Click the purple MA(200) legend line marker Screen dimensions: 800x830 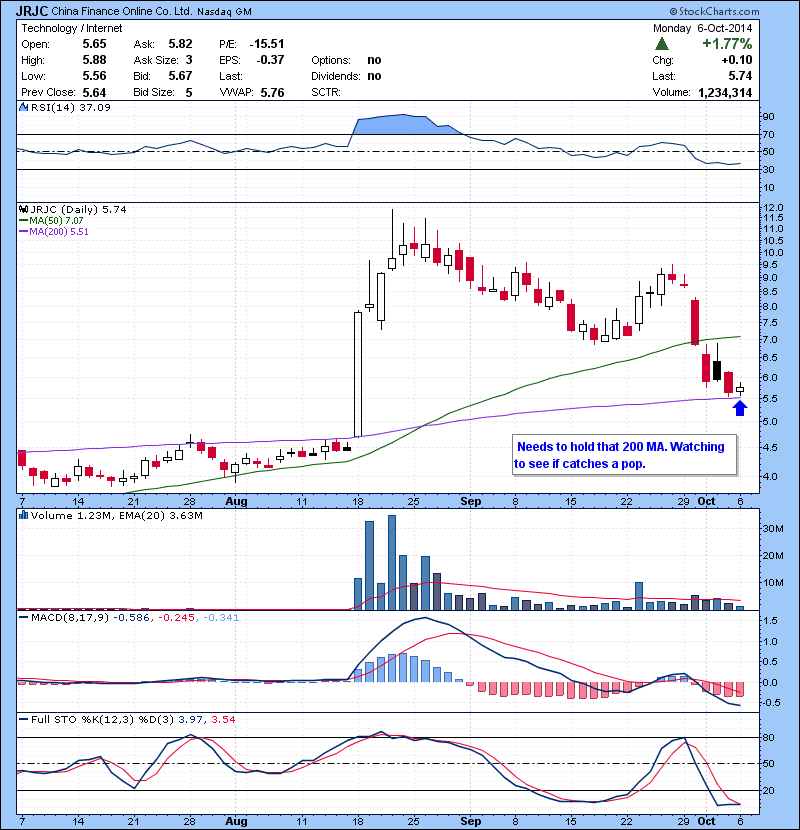[24, 232]
